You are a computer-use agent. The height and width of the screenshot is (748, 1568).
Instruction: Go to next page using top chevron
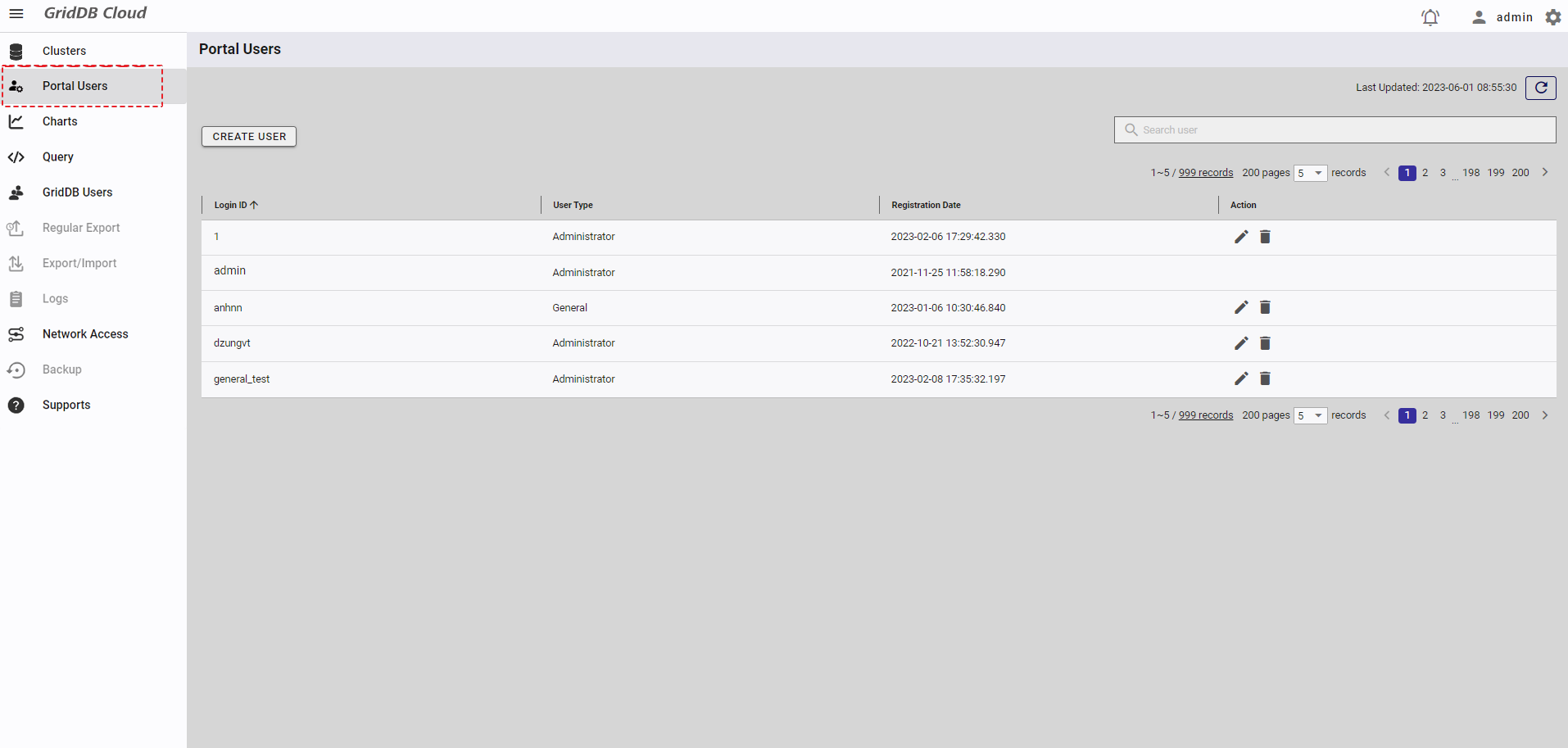click(x=1545, y=172)
